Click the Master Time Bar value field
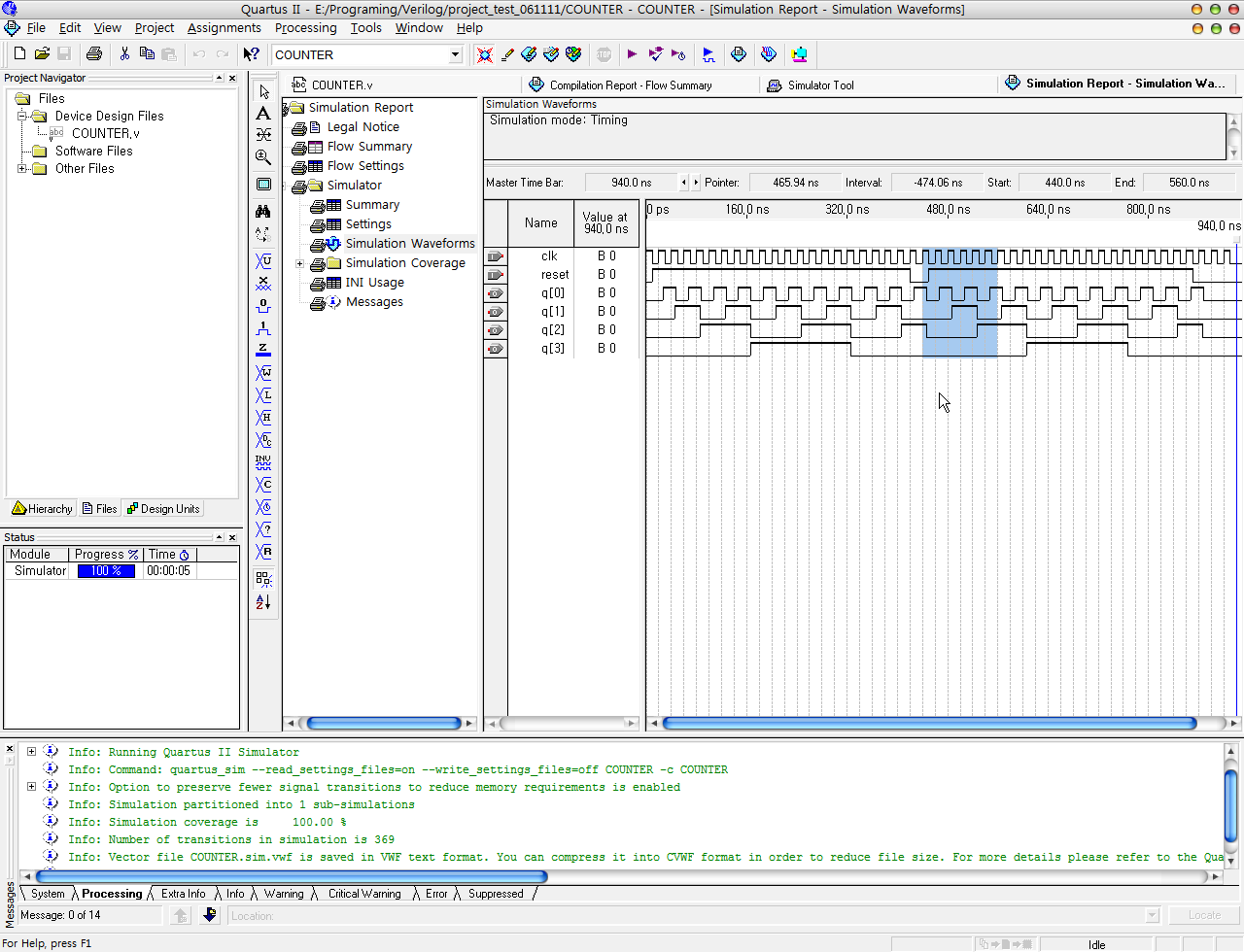 (631, 183)
